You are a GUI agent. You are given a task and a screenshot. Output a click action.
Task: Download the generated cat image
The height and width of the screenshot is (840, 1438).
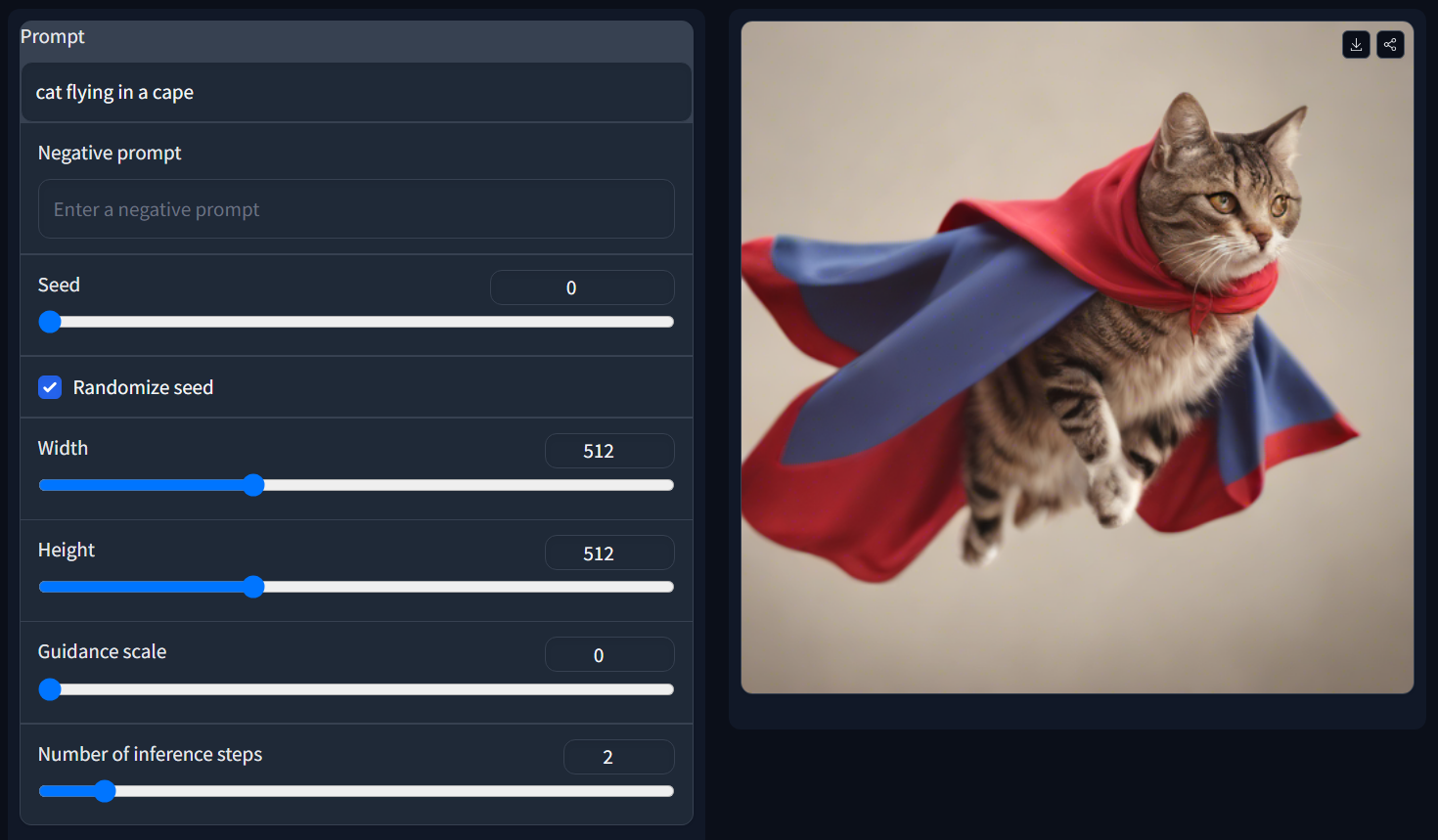click(x=1356, y=45)
